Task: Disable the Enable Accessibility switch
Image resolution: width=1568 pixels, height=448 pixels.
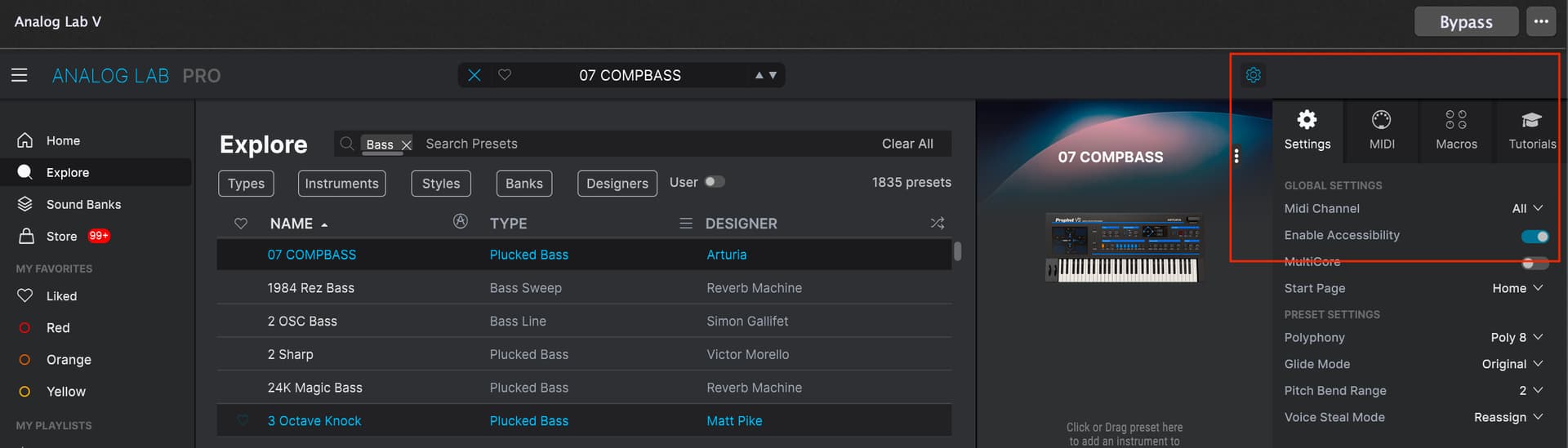Action: pos(1535,236)
